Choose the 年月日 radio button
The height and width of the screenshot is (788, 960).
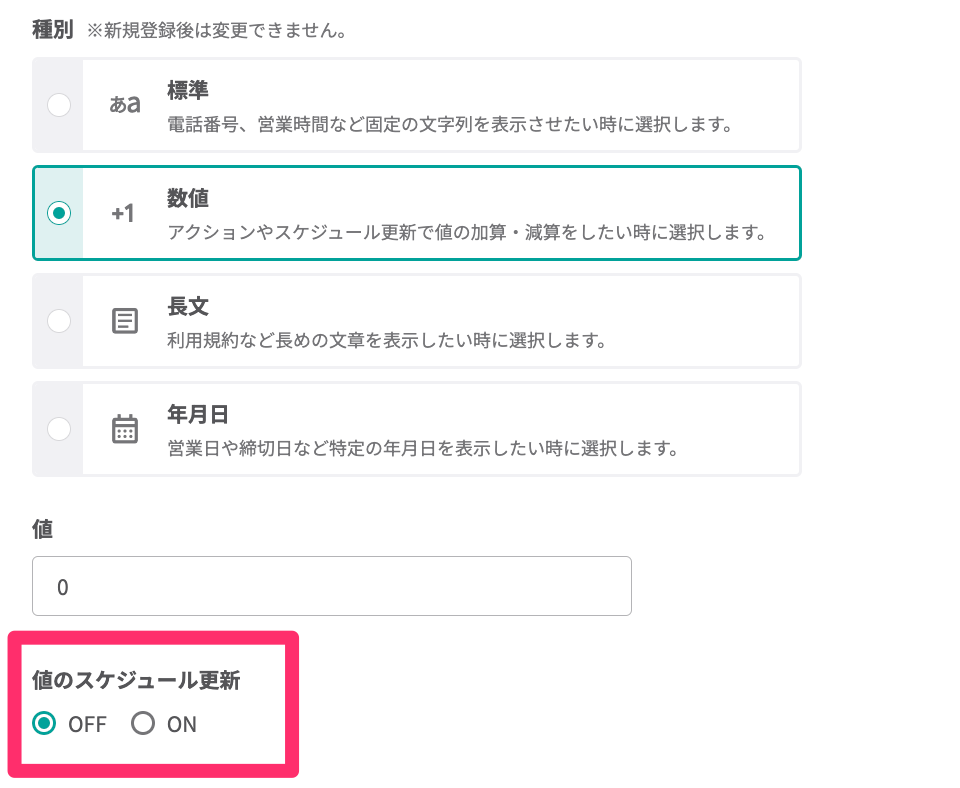point(59,429)
